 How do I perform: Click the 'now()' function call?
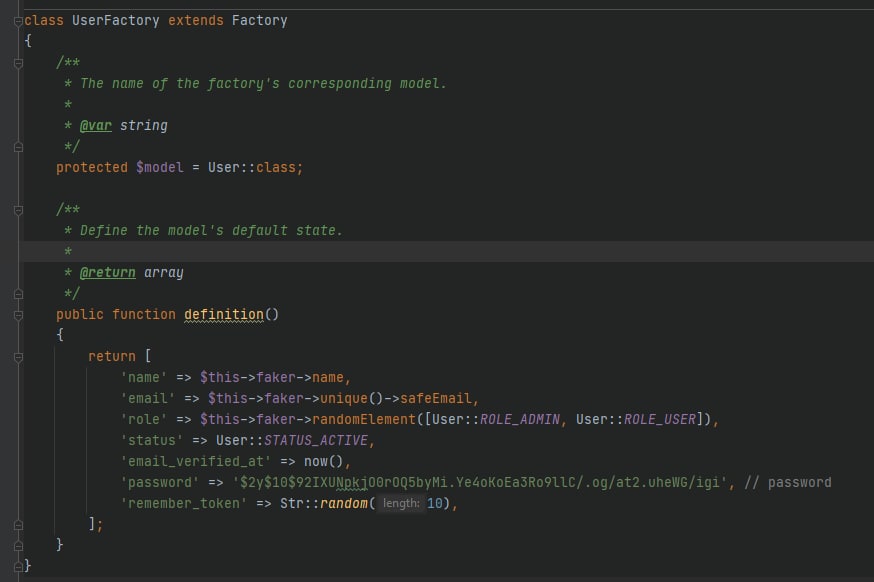[x=323, y=462]
